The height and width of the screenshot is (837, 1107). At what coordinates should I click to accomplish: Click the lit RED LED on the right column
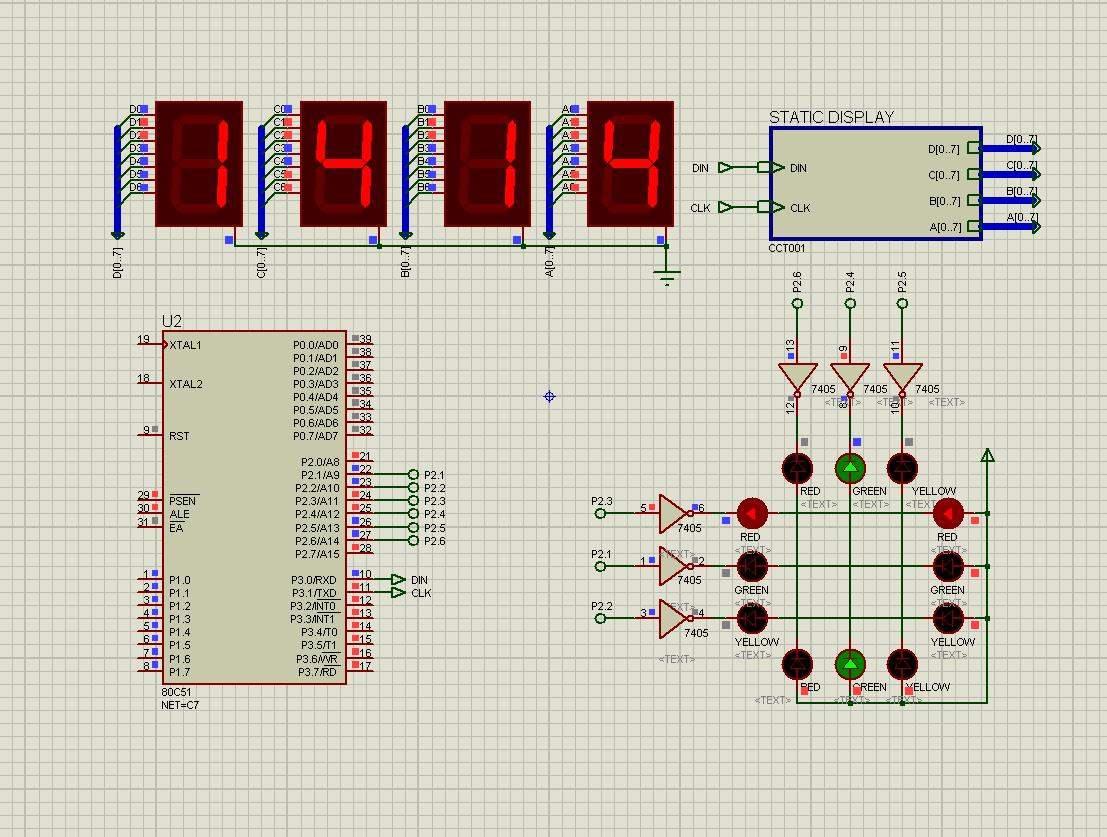point(948,514)
